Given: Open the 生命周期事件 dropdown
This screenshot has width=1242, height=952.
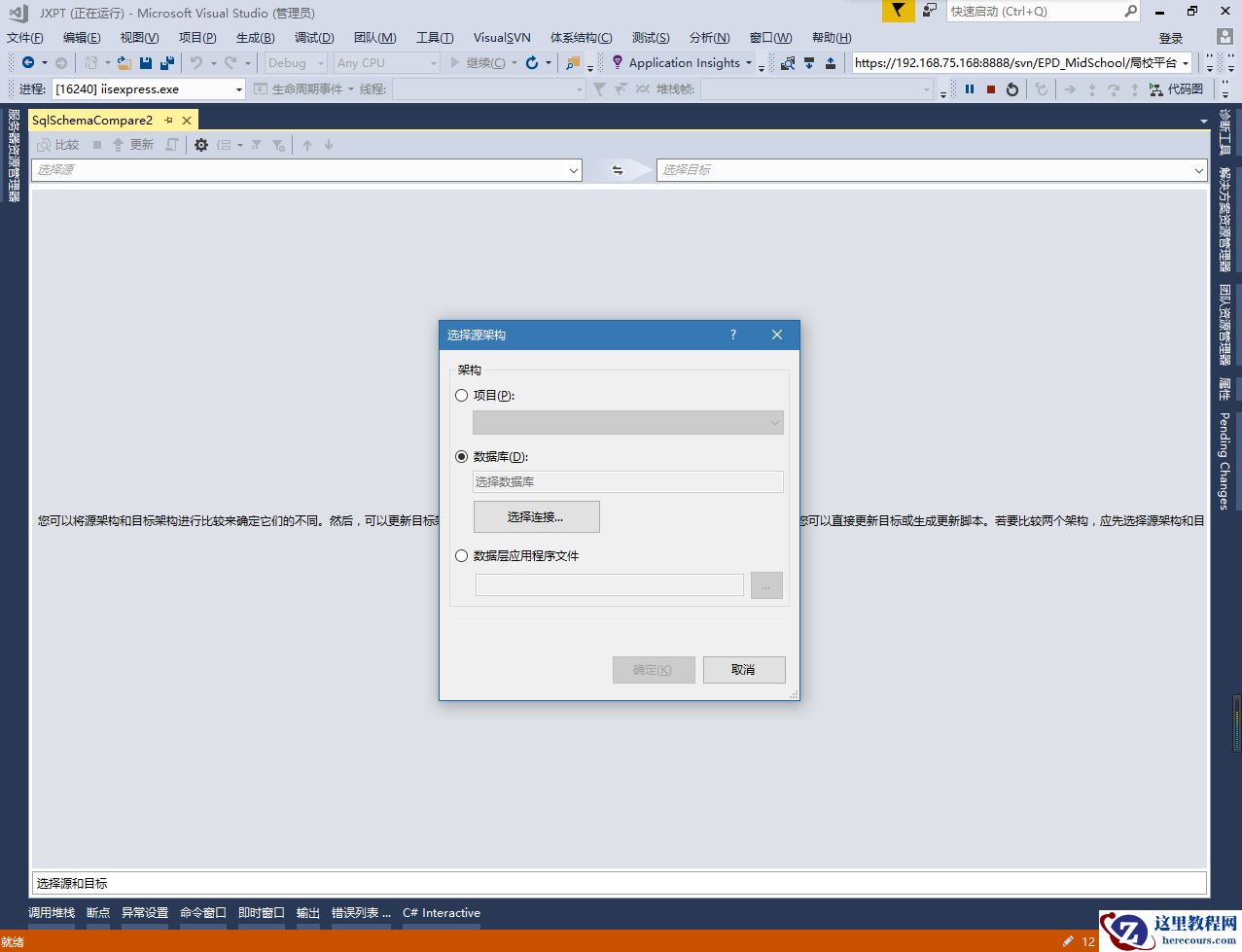Looking at the screenshot, I should point(303,88).
